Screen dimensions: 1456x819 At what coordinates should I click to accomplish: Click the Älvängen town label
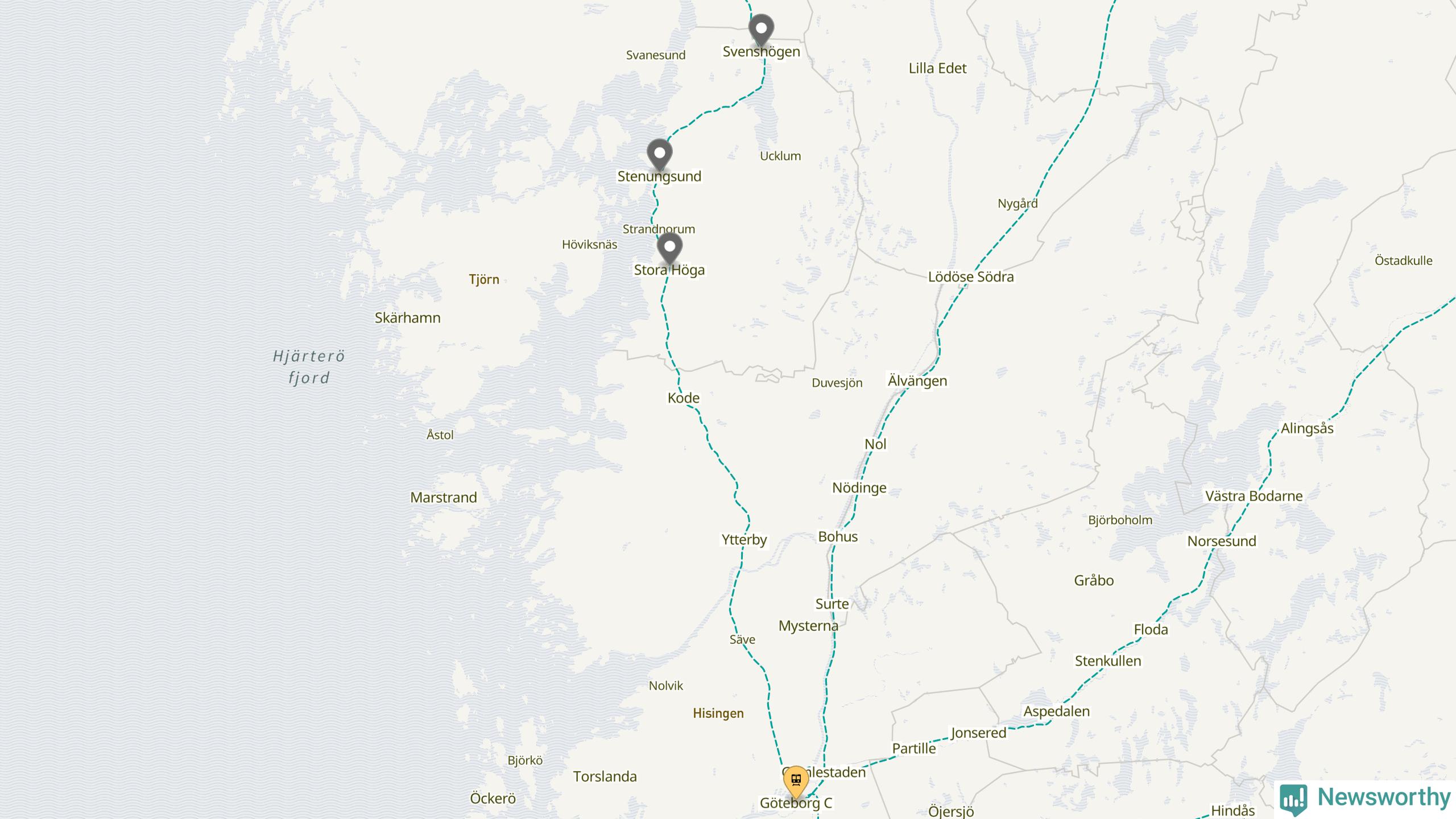tap(917, 381)
